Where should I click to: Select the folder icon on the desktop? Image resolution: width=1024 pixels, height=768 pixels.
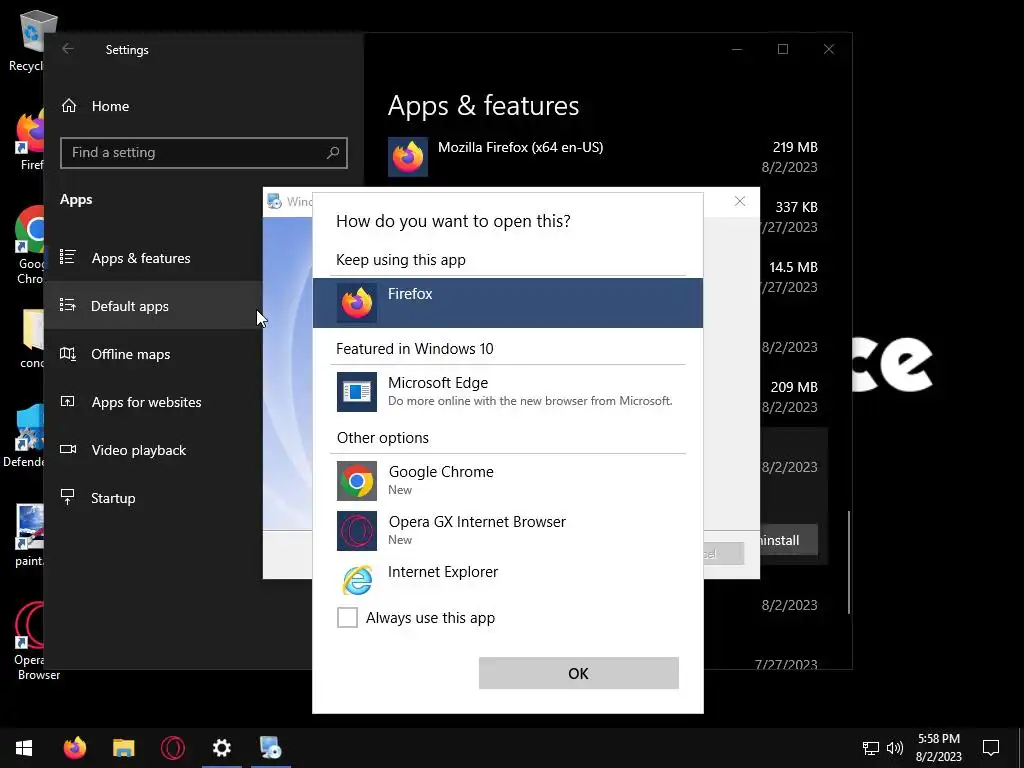31,338
